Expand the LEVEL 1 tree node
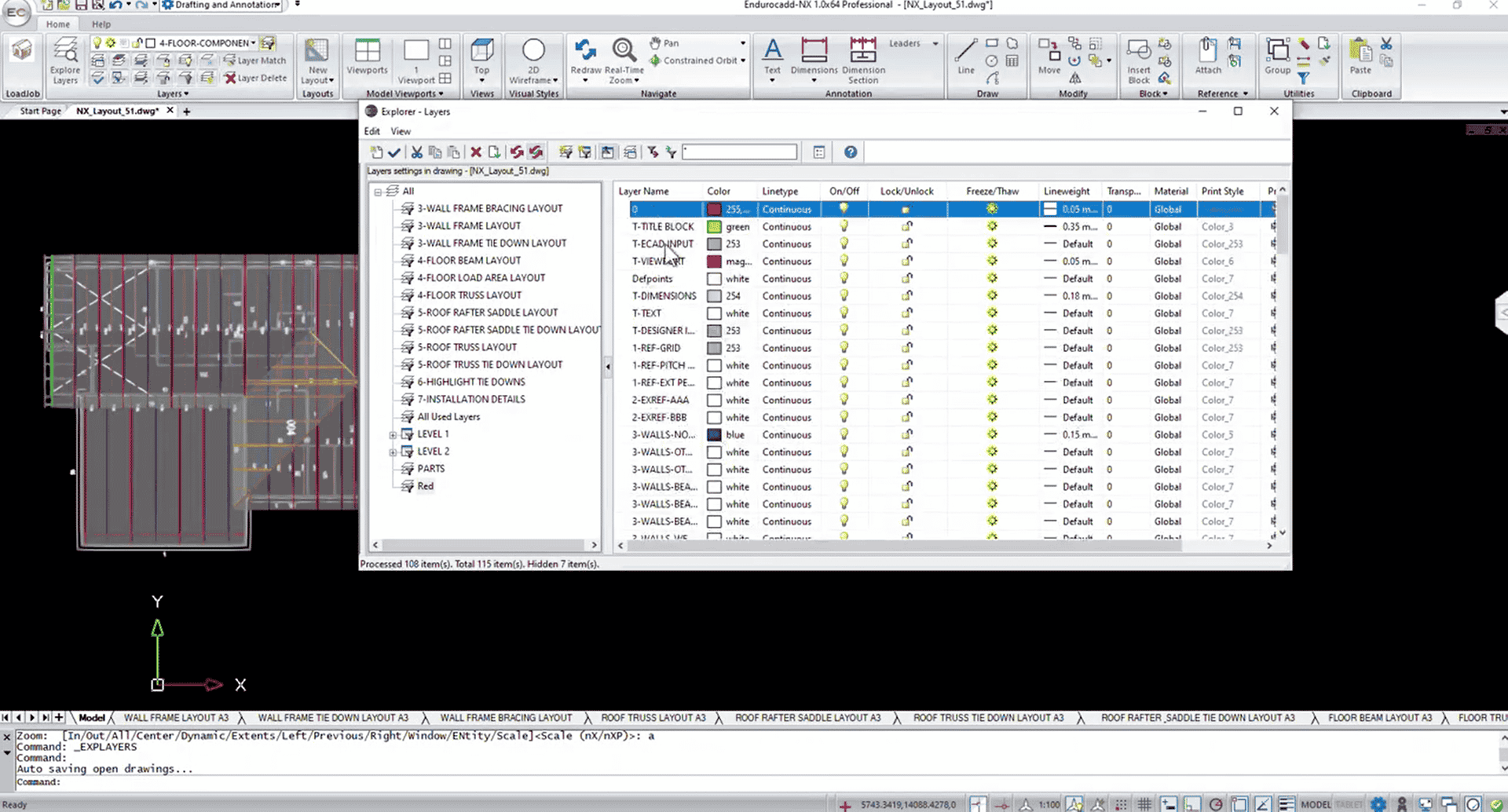 click(393, 433)
